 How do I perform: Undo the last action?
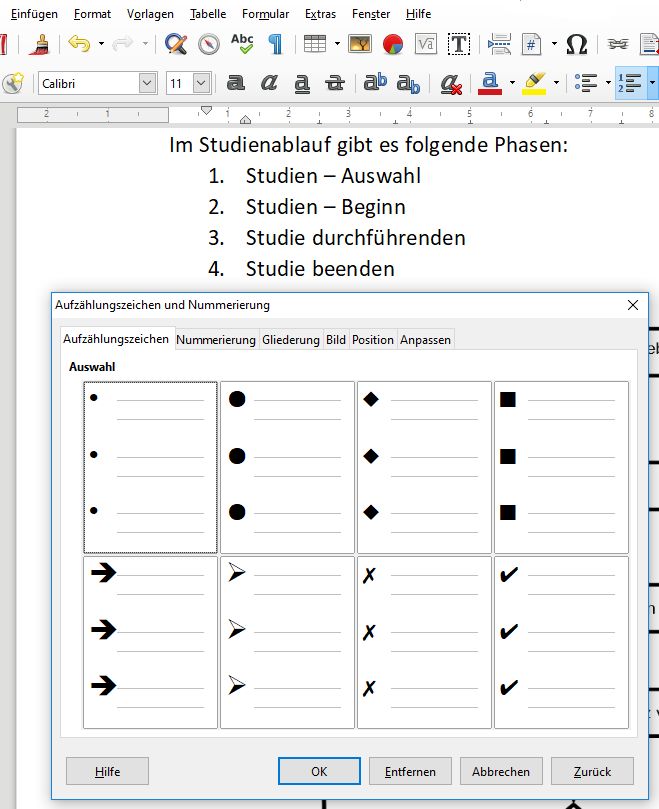[x=79, y=44]
